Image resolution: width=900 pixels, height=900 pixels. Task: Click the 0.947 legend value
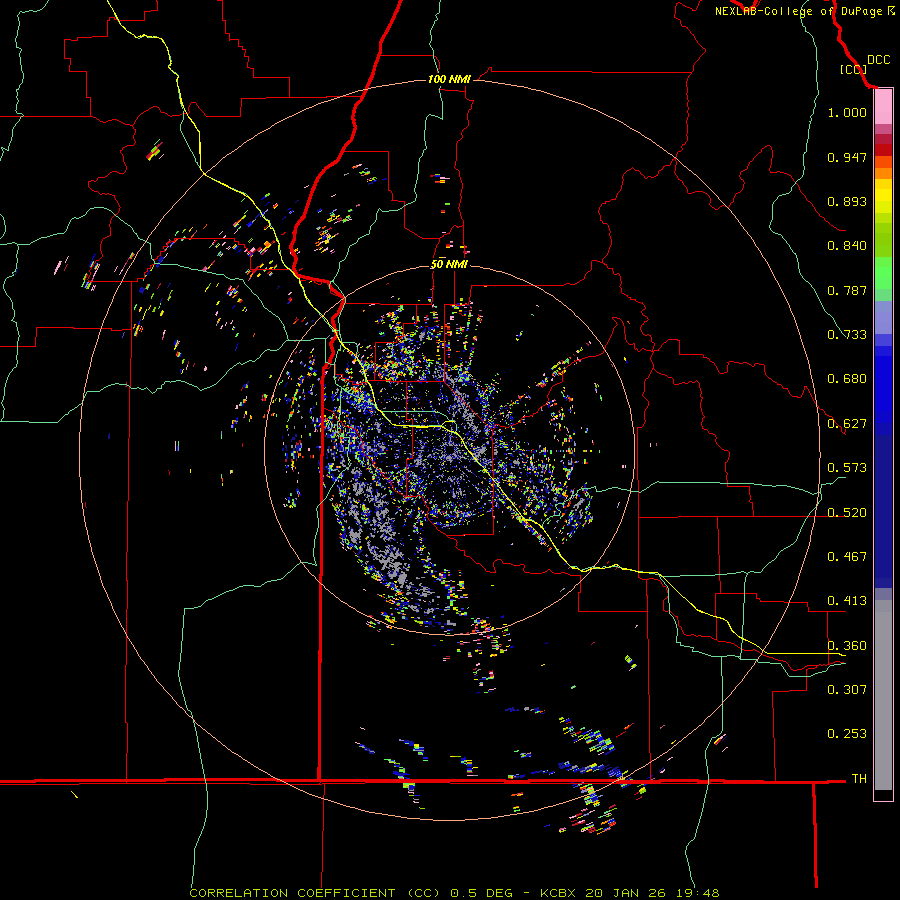(847, 157)
